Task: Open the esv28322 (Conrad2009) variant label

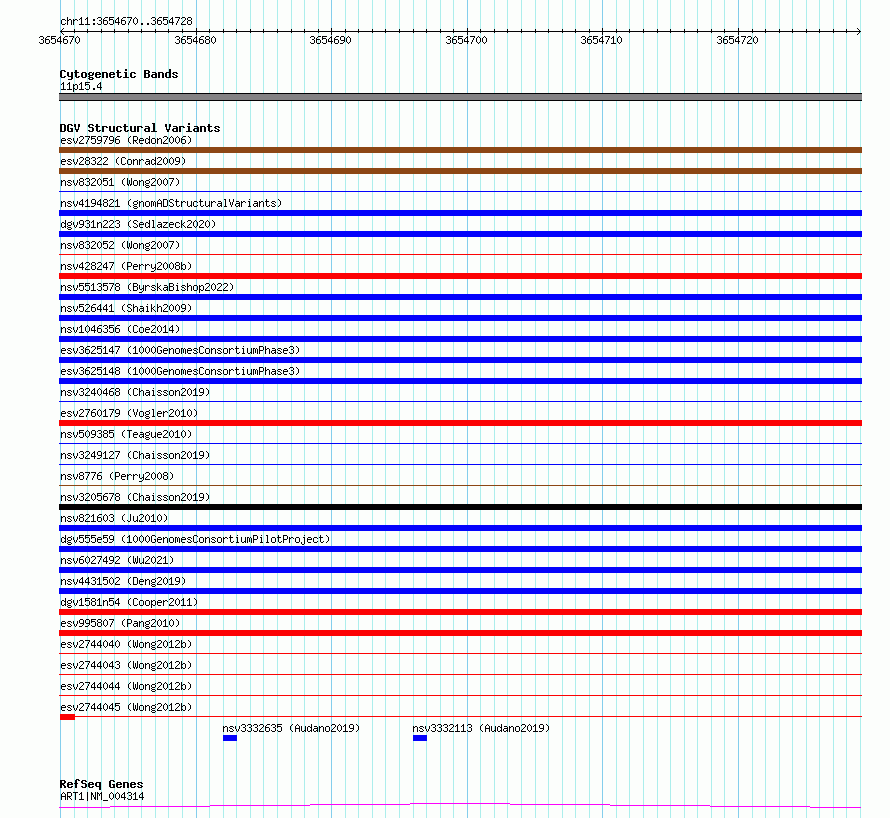Action: (x=123, y=161)
